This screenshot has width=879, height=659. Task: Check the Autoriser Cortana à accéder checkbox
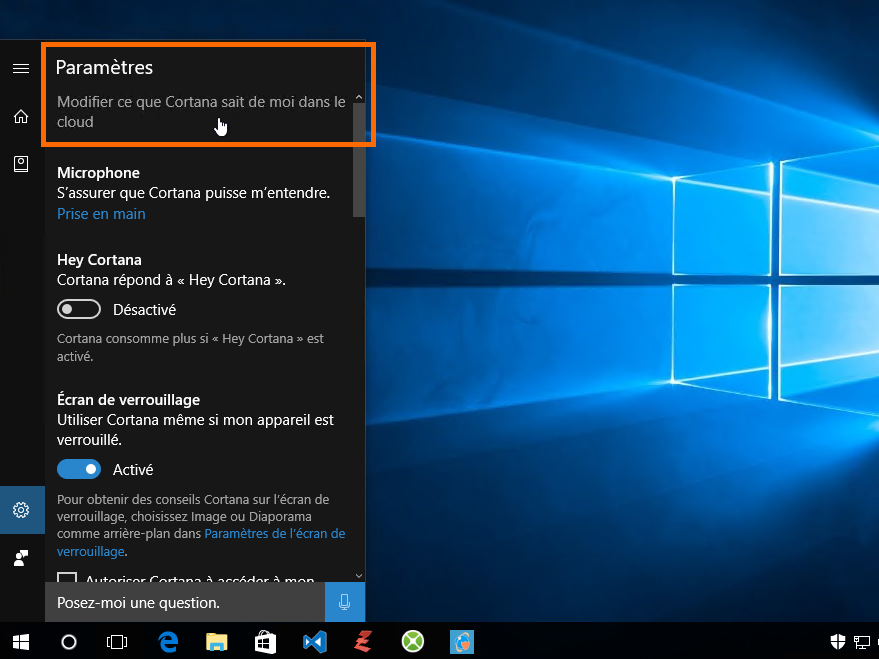click(67, 579)
